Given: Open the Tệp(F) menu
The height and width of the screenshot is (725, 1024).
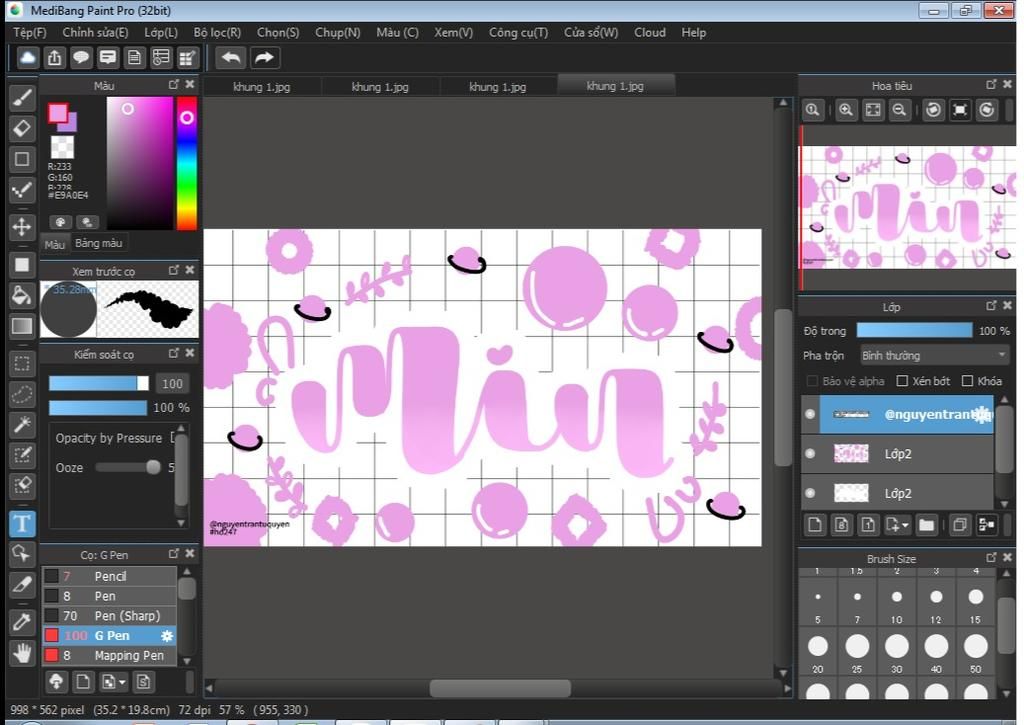Looking at the screenshot, I should pyautogui.click(x=29, y=32).
